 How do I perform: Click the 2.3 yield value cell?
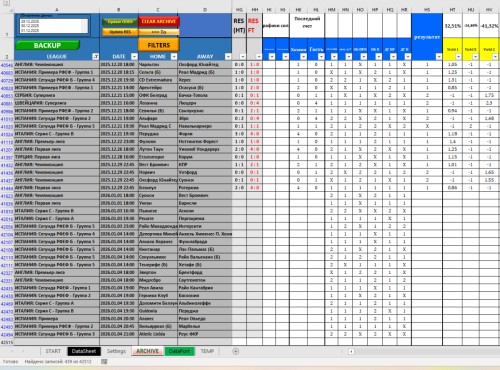tap(489, 103)
